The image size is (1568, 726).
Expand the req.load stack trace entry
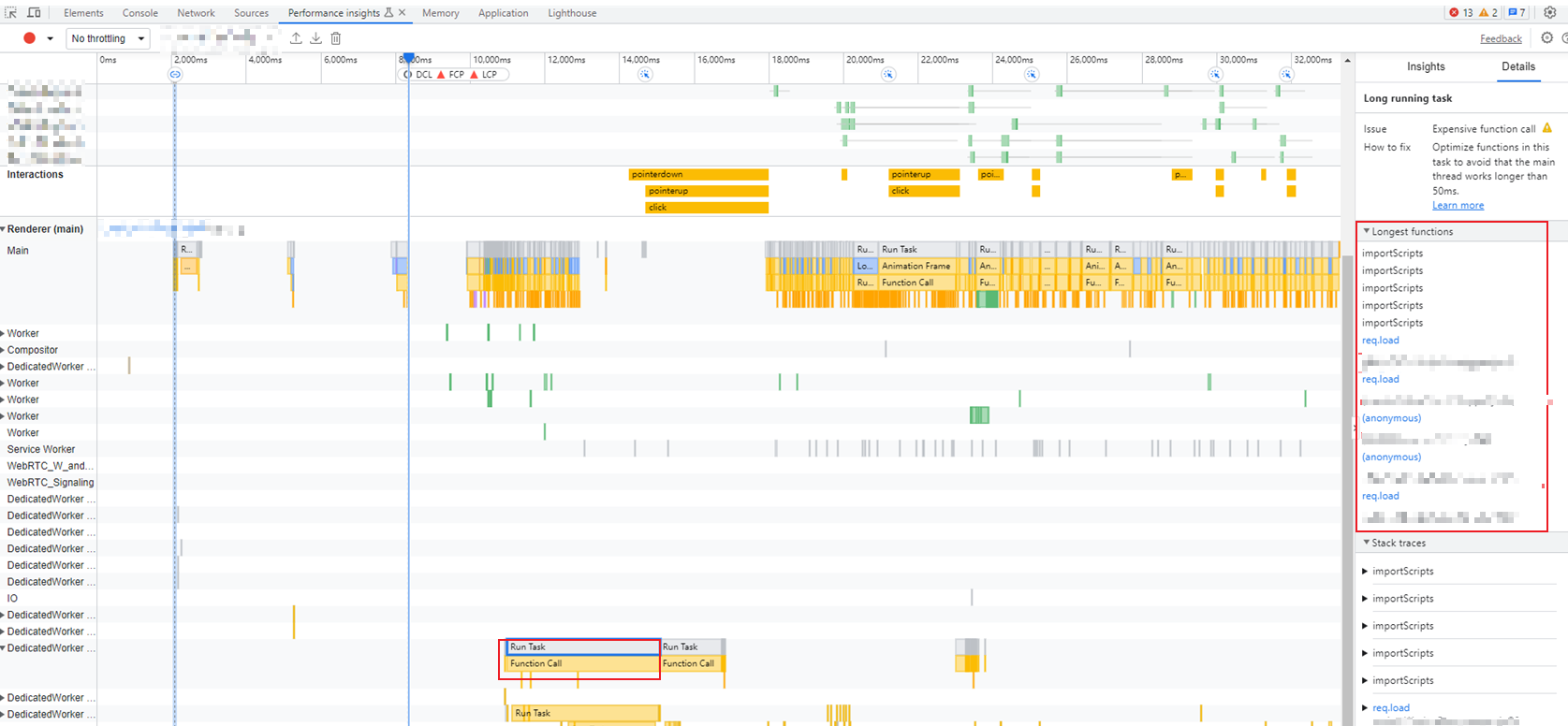[x=1365, y=708]
